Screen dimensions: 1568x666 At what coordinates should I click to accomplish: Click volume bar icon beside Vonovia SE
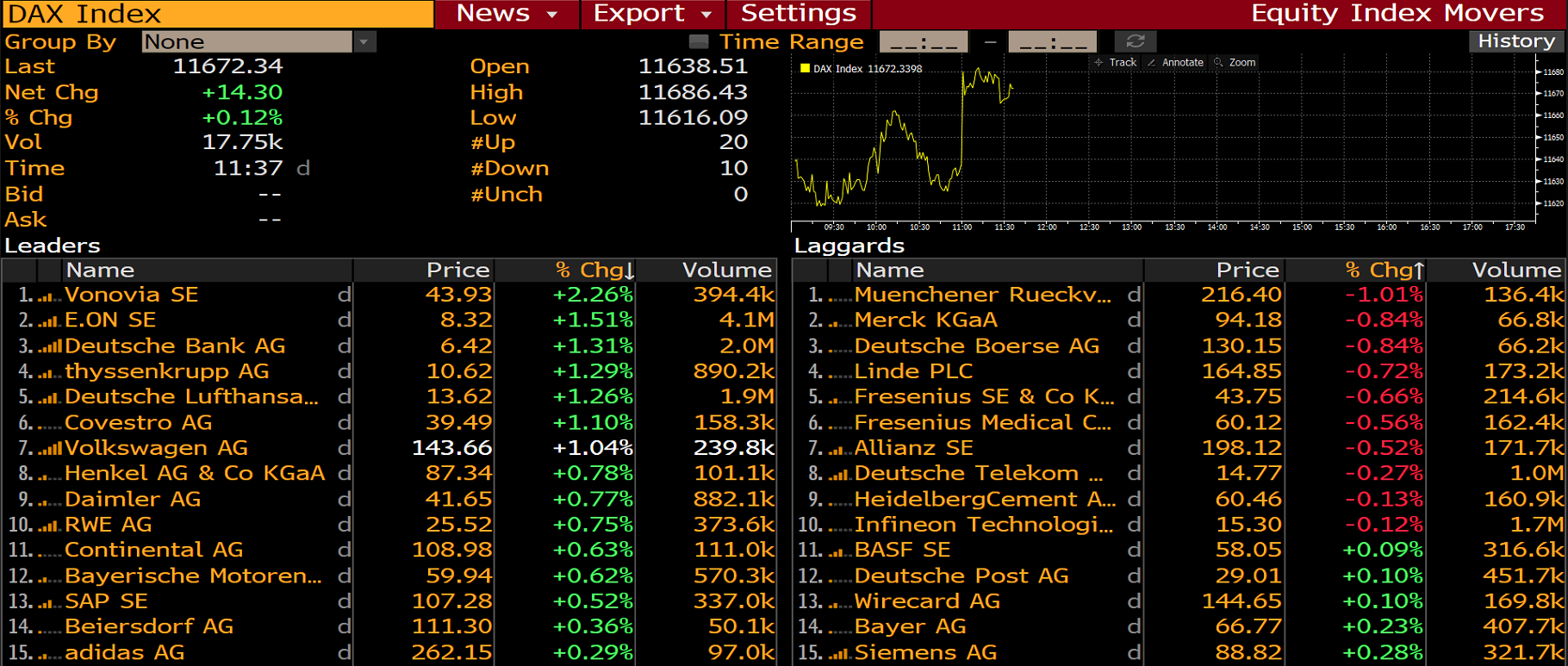coord(49,296)
